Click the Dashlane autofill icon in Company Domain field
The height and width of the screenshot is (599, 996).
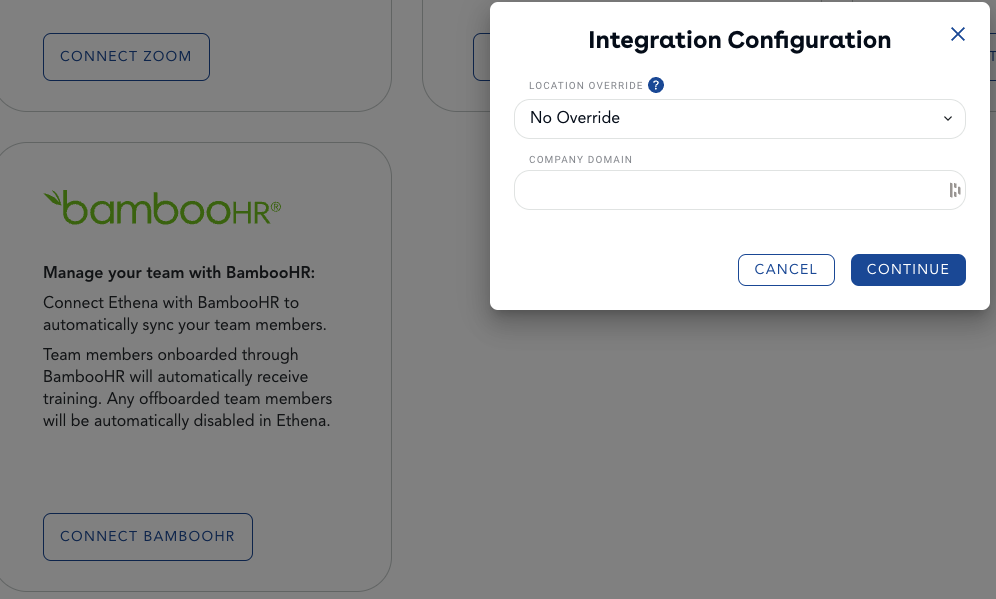coord(953,189)
